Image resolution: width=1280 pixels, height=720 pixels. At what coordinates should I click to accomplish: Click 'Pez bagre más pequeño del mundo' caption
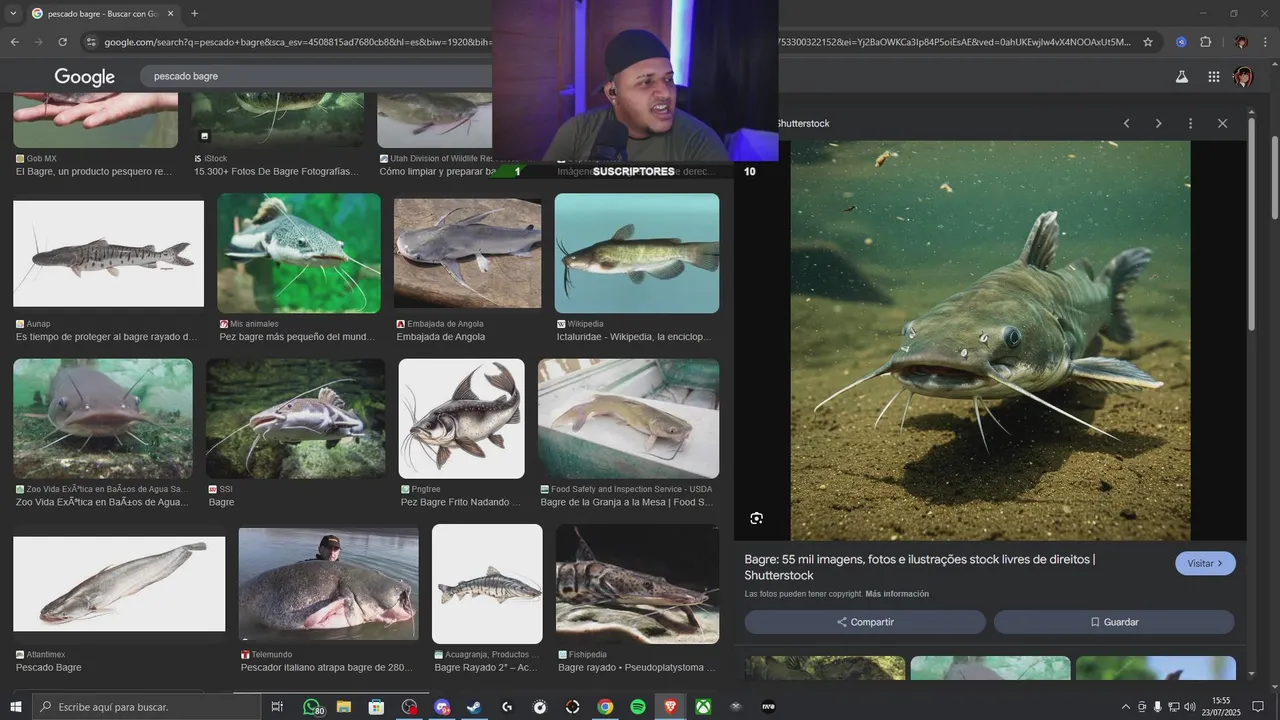[298, 337]
